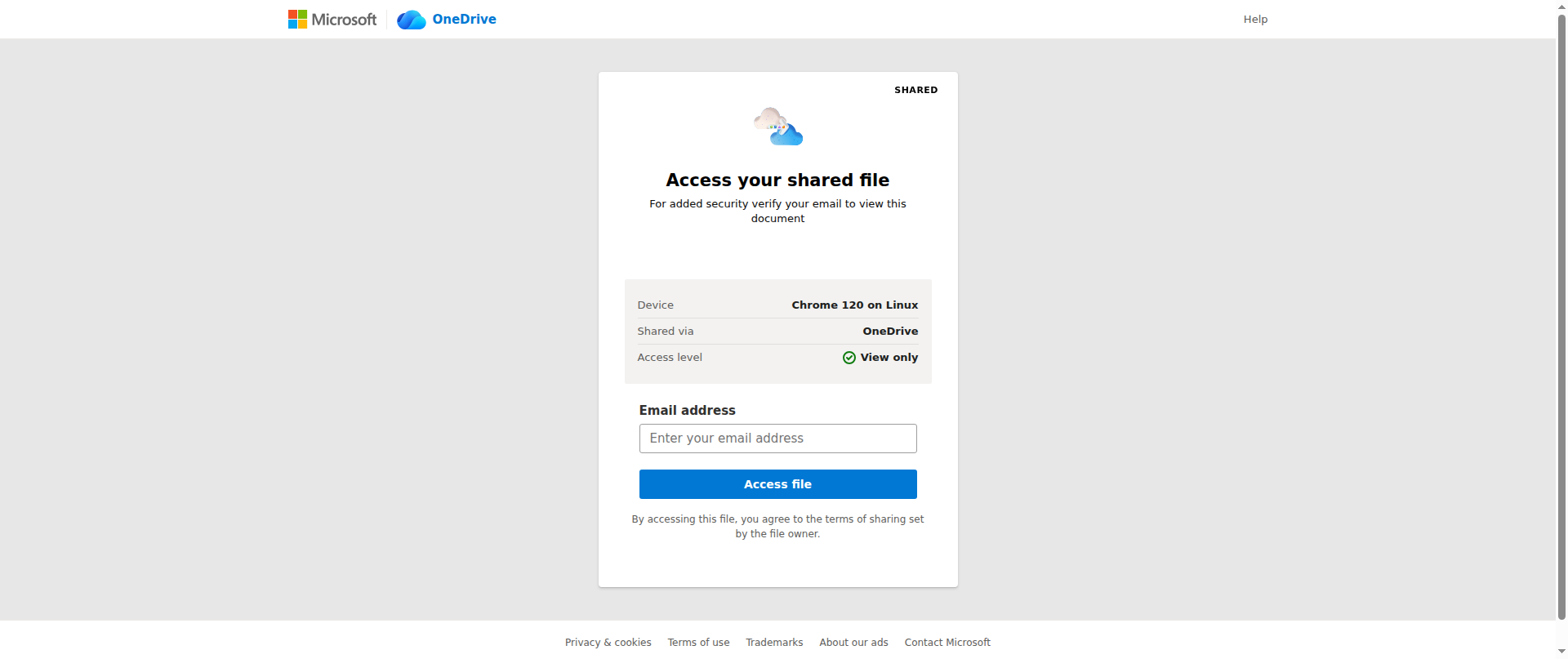Click the 'View only' access level text
1568x659 pixels.
click(x=889, y=358)
